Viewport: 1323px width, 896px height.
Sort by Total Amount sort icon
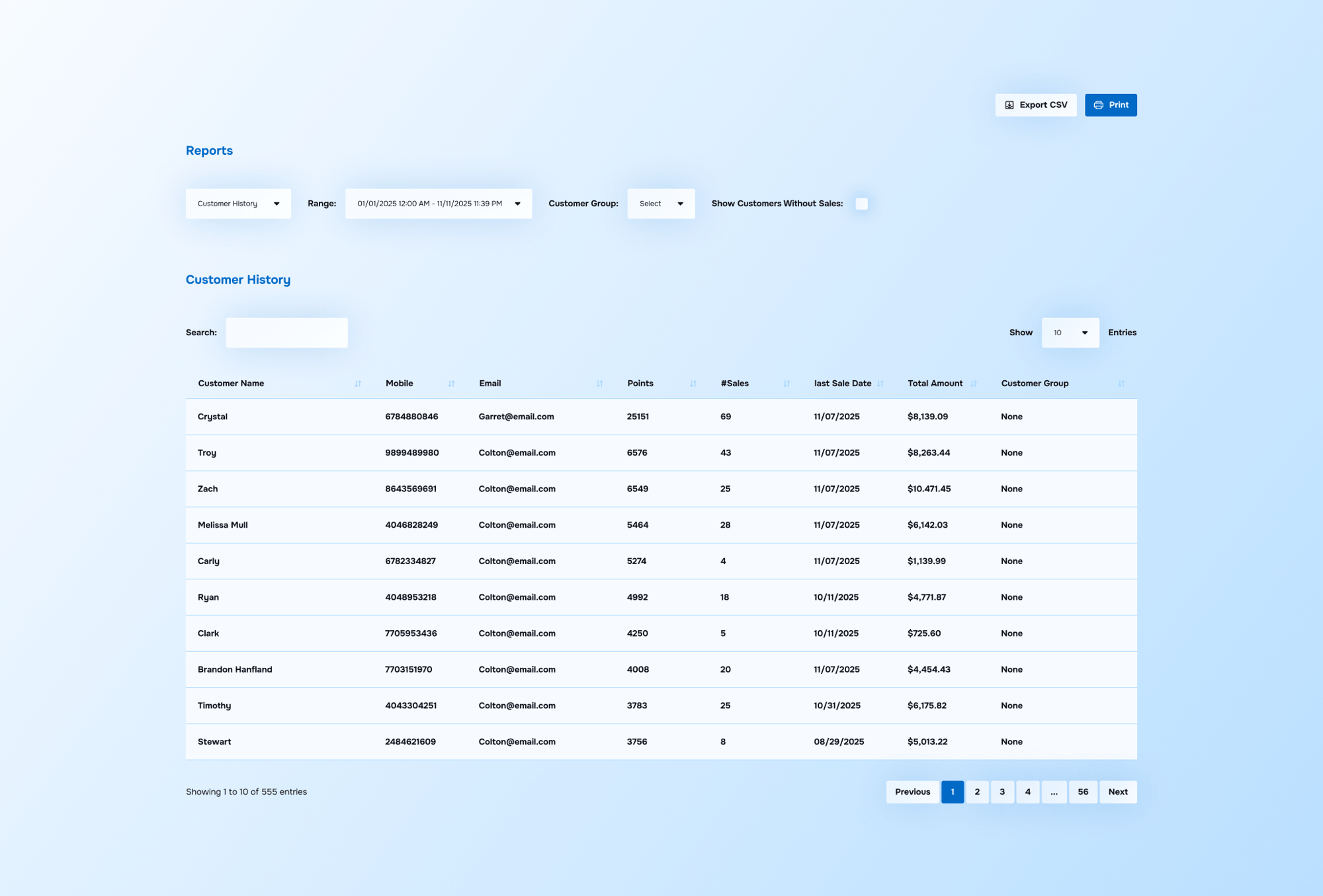pyautogui.click(x=973, y=384)
